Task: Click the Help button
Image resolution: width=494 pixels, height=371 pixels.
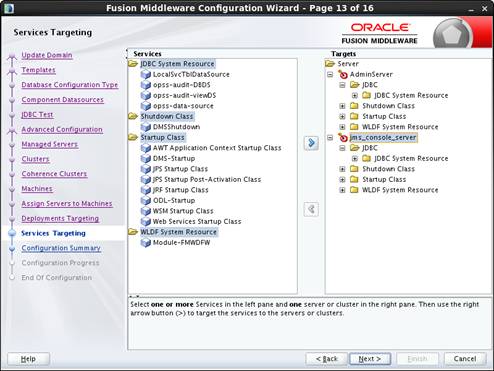Action: click(x=28, y=359)
